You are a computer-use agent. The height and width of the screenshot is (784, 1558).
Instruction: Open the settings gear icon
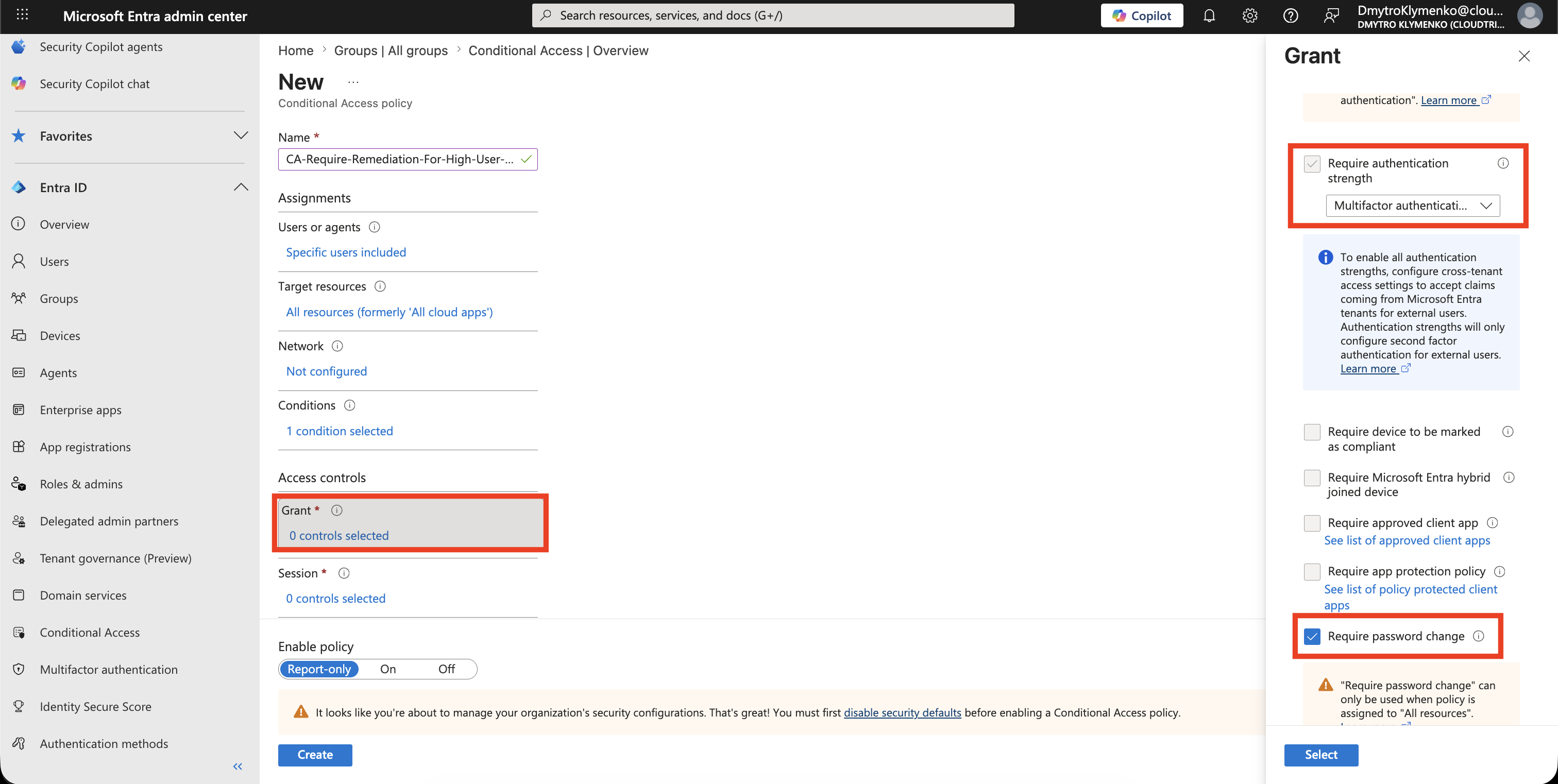click(1249, 16)
